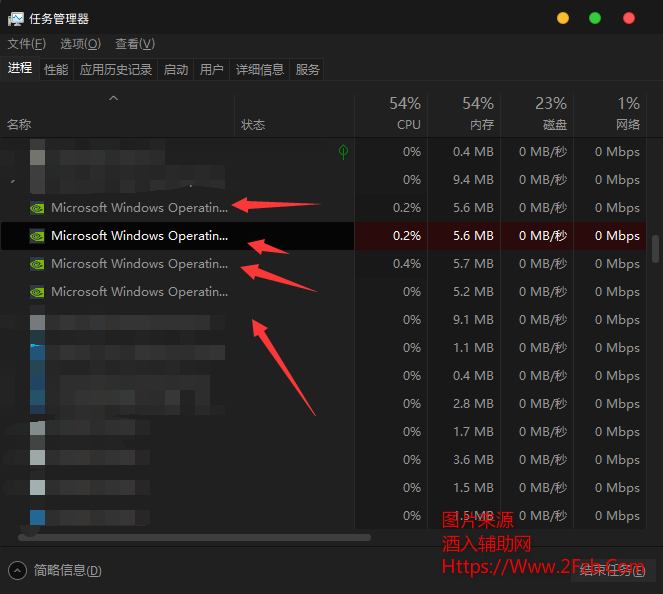Click the 5.7 MB memory cell
The width and height of the screenshot is (663, 594).
(464, 264)
